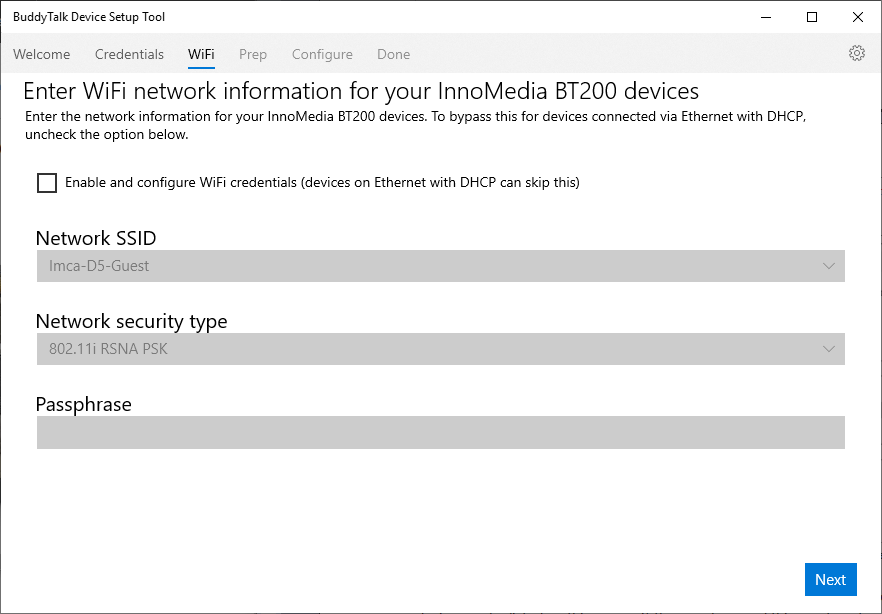Jump to the Done tab
This screenshot has height=614, width=882.
click(x=393, y=55)
